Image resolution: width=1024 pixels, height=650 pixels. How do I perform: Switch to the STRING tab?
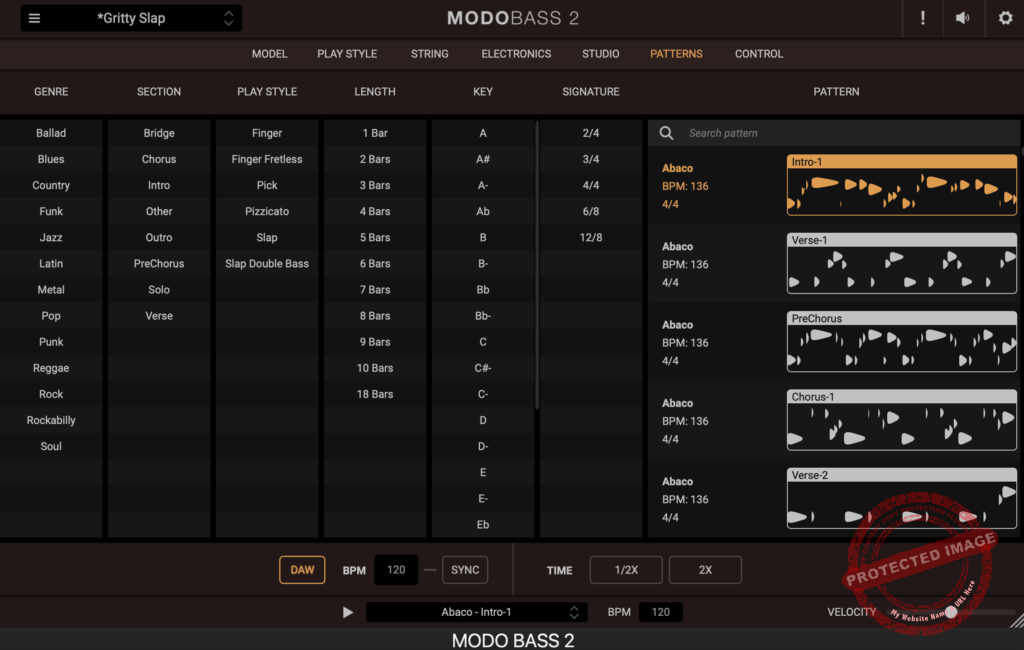tap(430, 54)
